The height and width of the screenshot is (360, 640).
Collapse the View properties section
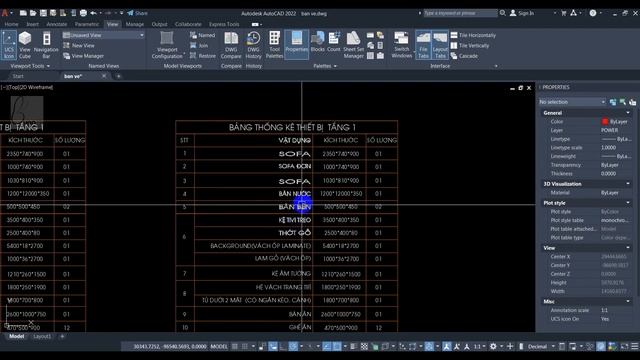point(628,248)
